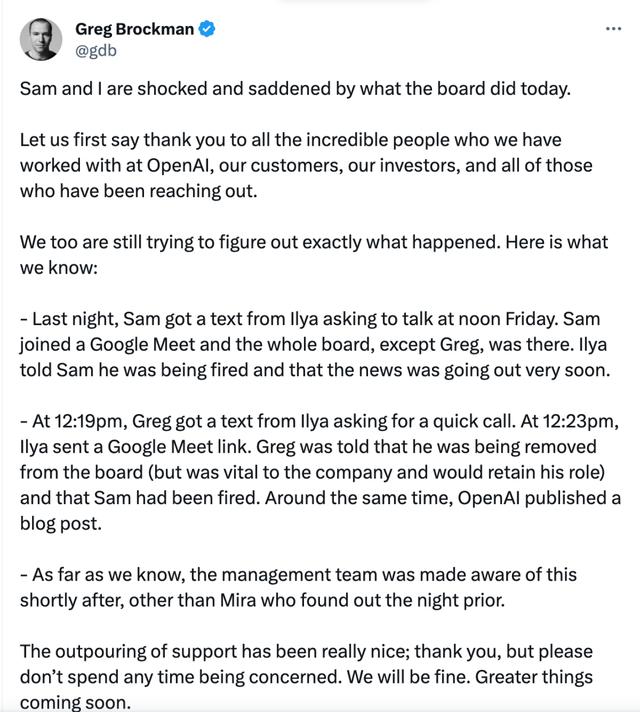Image resolution: width=640 pixels, height=712 pixels.
Task: Click the Greg Brockman display name
Action: (134, 30)
